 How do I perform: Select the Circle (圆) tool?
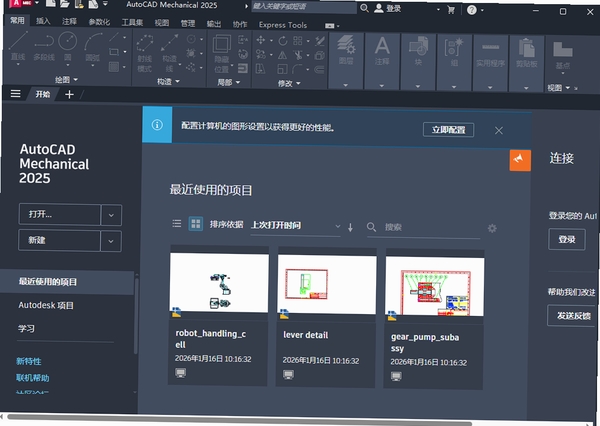point(68,46)
